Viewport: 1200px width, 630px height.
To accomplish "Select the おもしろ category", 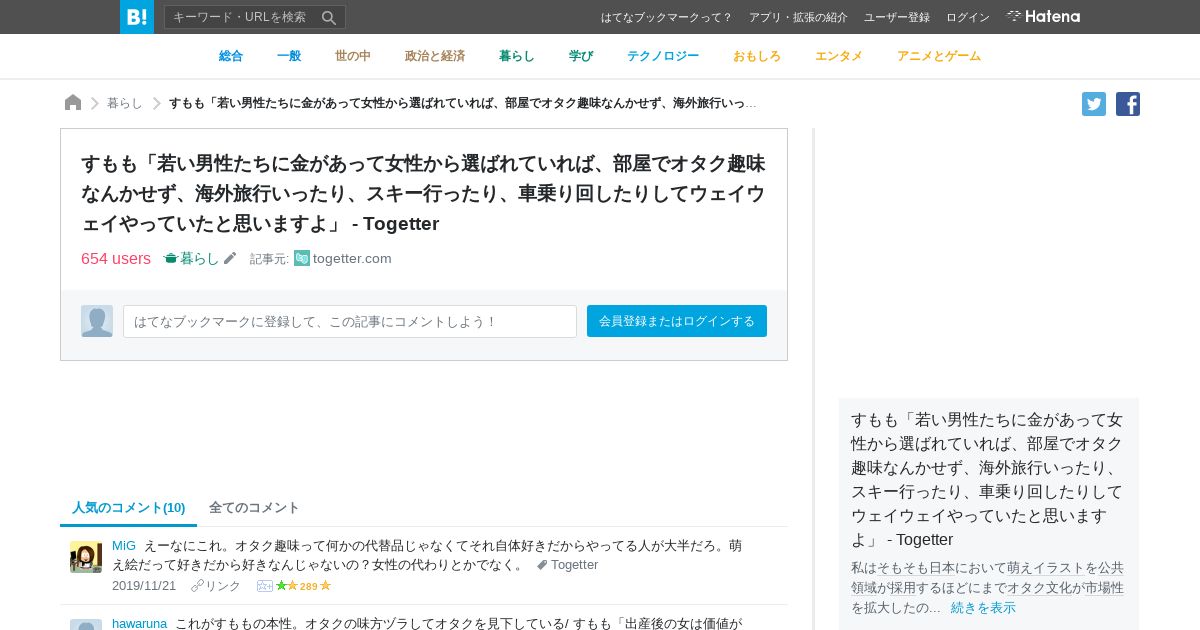I will pos(757,56).
